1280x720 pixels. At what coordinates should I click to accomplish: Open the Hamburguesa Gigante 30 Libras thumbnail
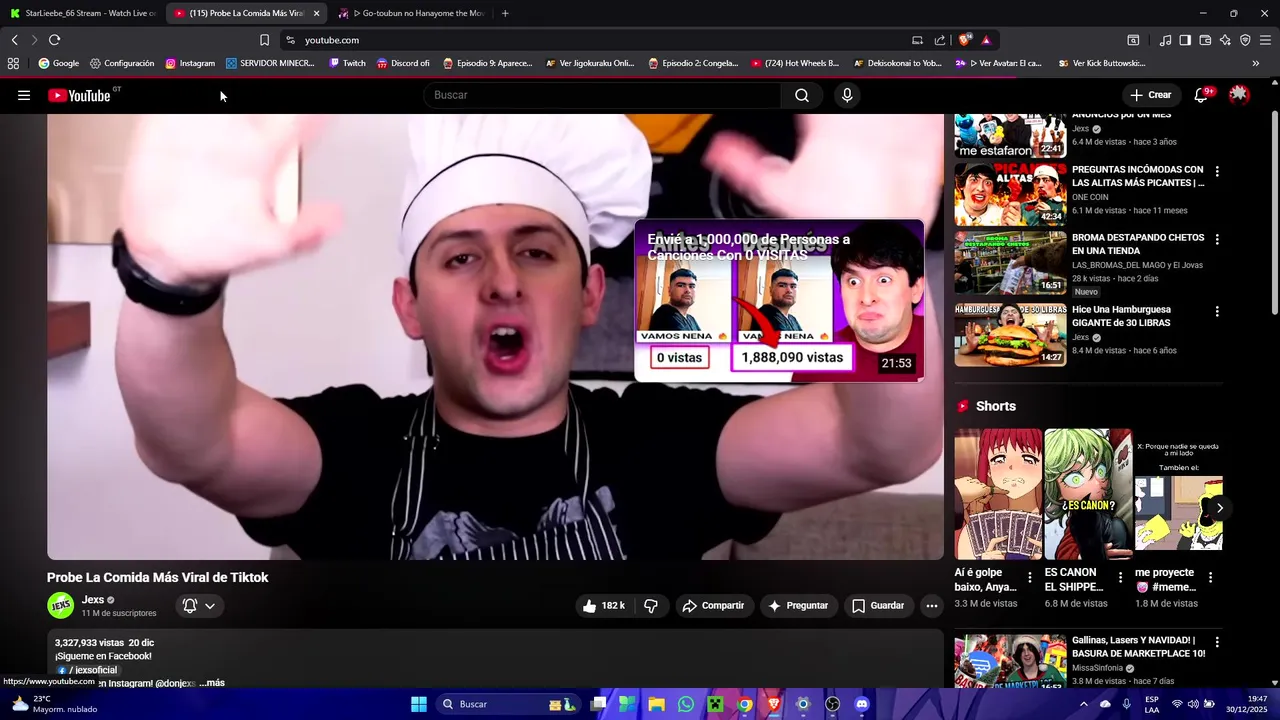pos(1010,335)
